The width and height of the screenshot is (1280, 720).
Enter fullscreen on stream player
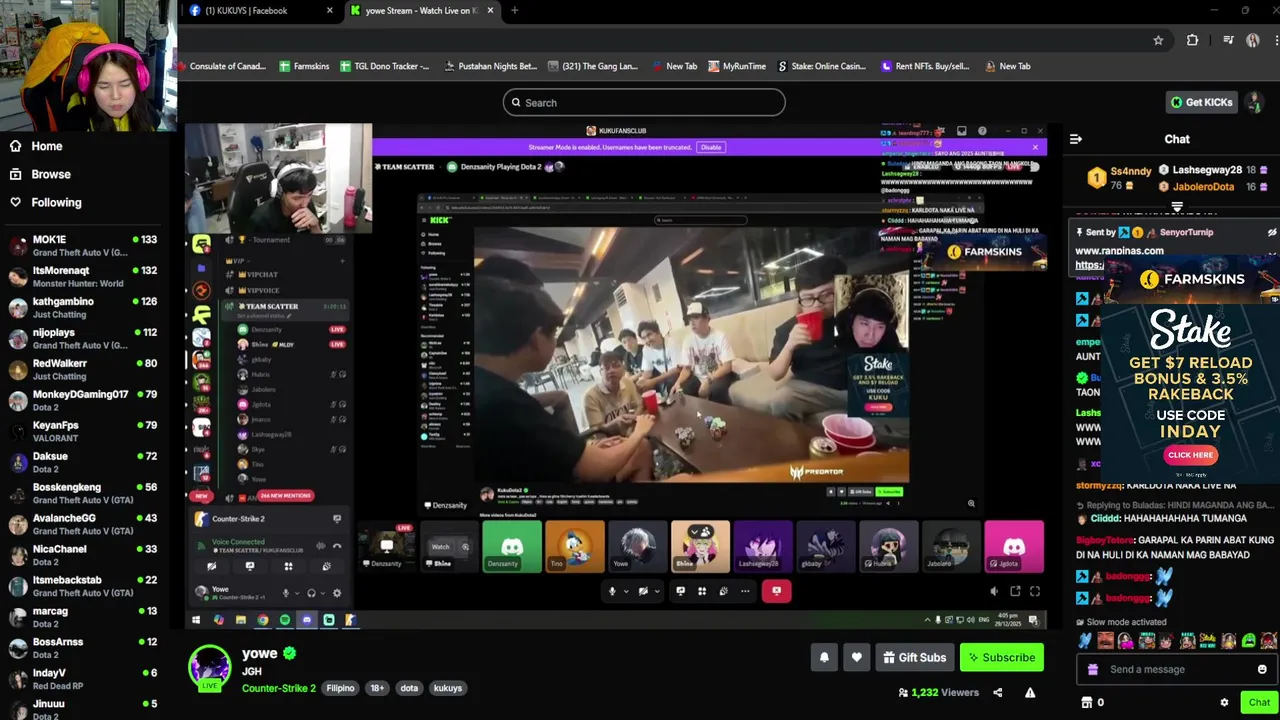pyautogui.click(x=1035, y=591)
